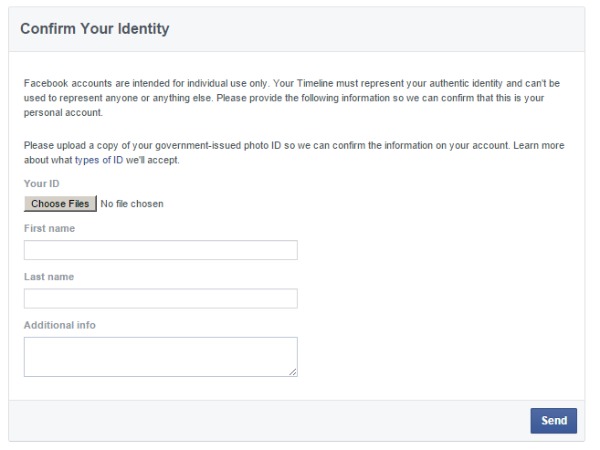Click the Last name label
Viewport: 600px width, 450px height.
pos(49,277)
